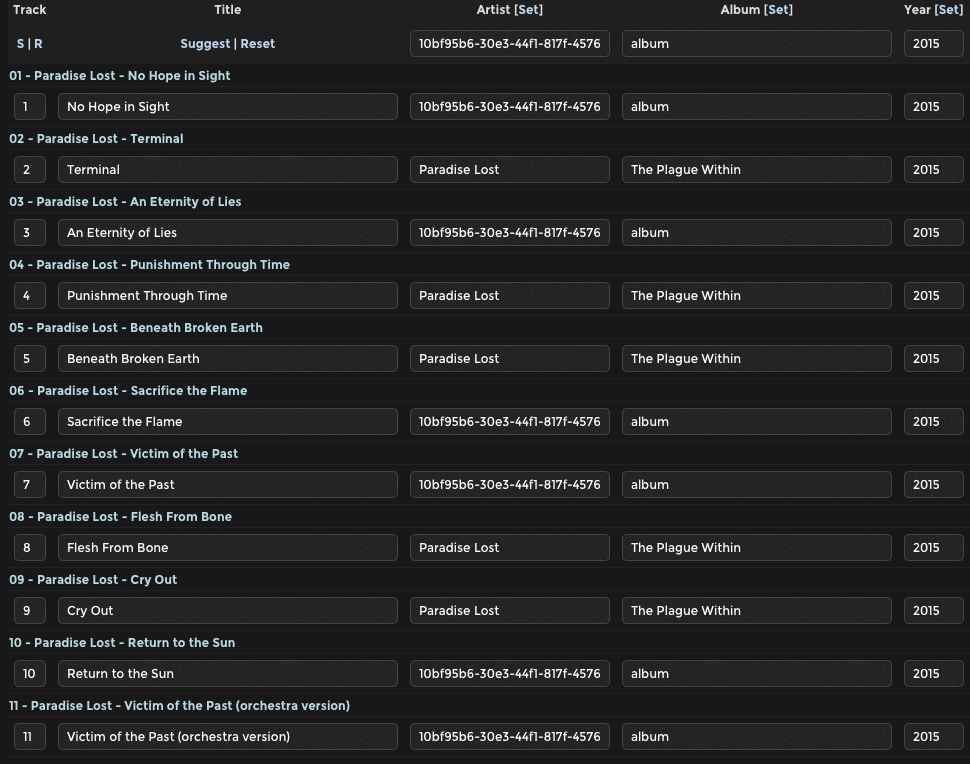Focus the top Album field in header row
Viewport: 970px width, 764px height.
point(756,44)
